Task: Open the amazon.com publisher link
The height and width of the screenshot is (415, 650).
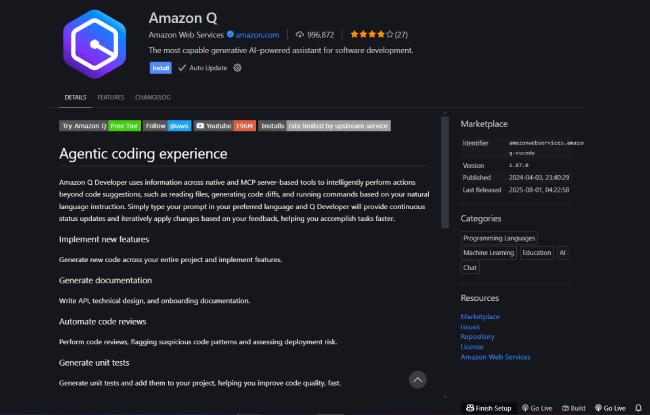Action: [x=259, y=34]
